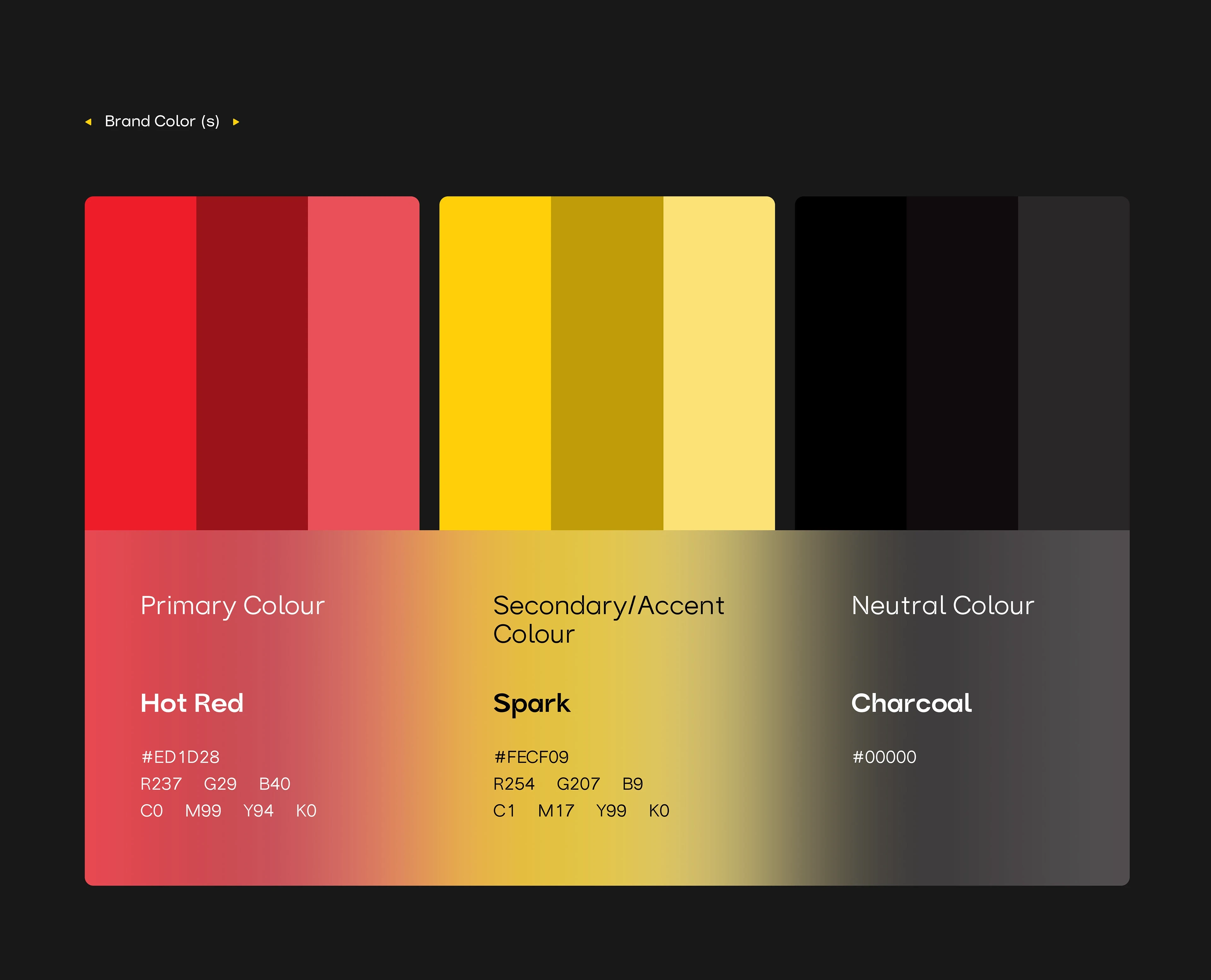Select the light coral red swatch
Image resolution: width=1211 pixels, height=980 pixels.
[x=363, y=362]
